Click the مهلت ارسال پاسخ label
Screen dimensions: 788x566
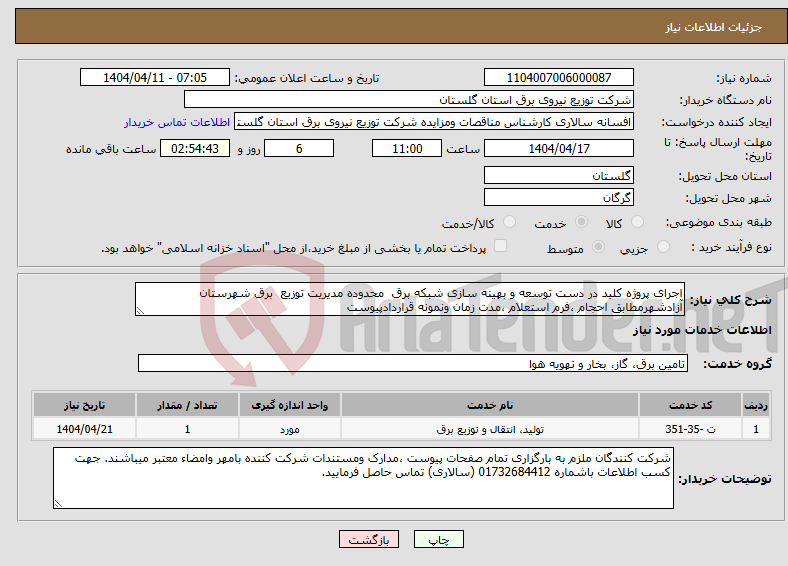pos(718,149)
